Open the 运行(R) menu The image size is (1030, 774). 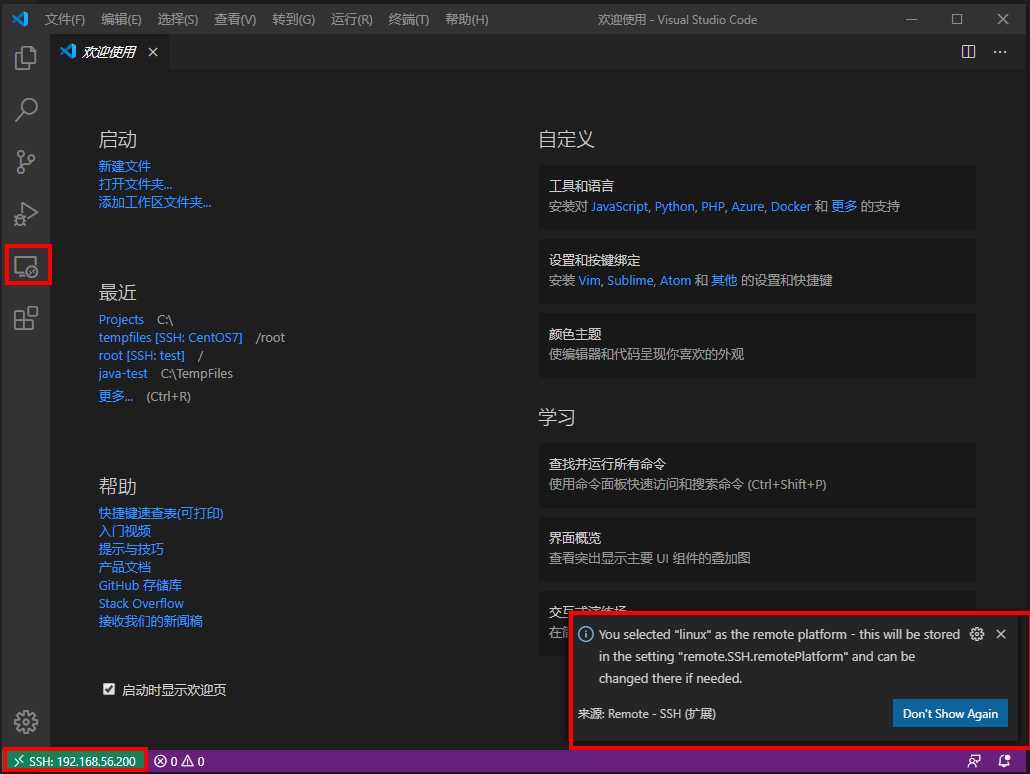pos(351,20)
